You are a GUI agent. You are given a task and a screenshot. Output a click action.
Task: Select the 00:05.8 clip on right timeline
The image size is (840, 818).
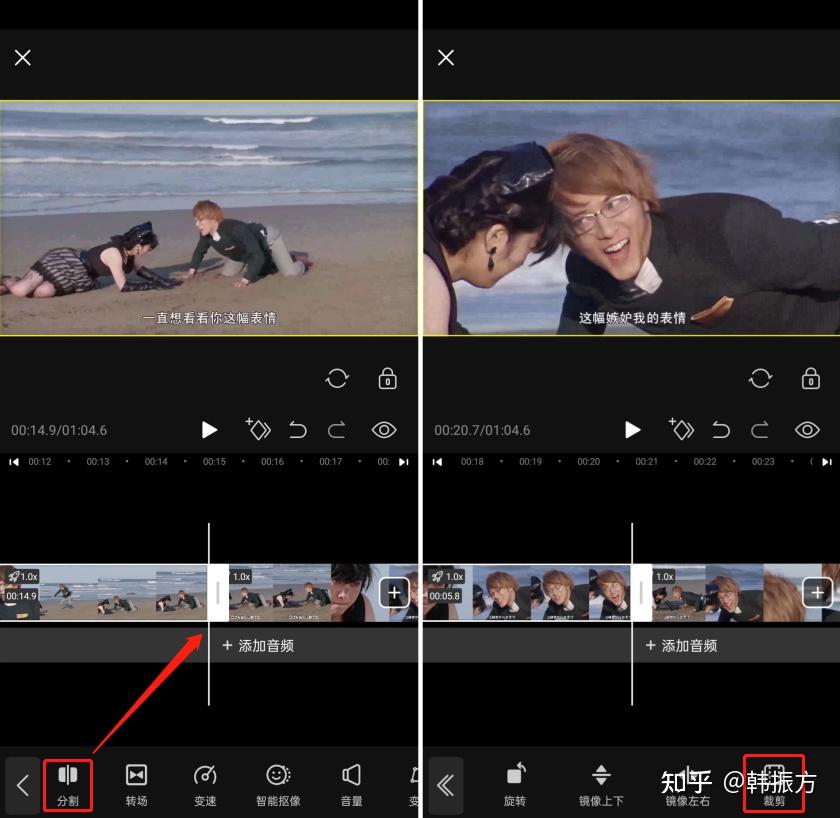pos(527,593)
